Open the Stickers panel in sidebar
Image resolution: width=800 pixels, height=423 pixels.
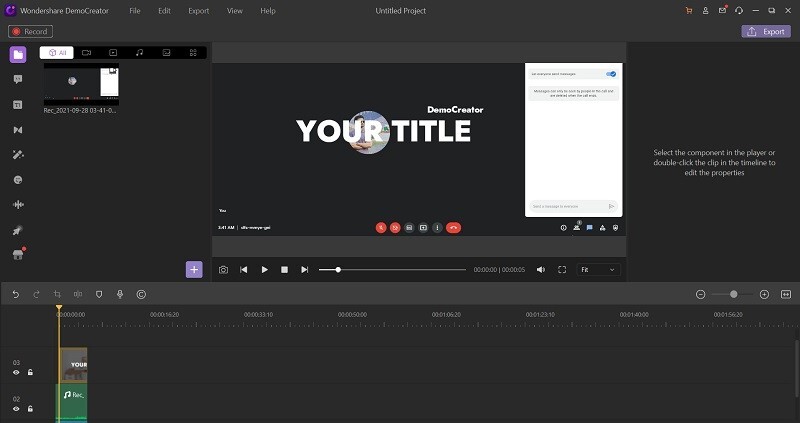18,180
